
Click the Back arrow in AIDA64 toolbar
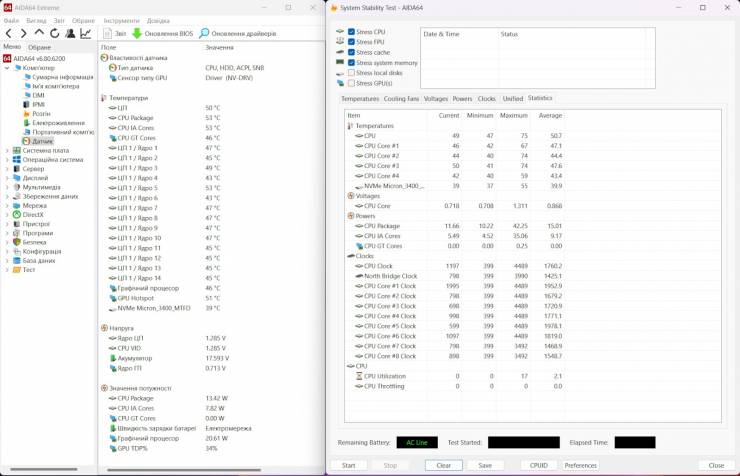(x=8, y=33)
